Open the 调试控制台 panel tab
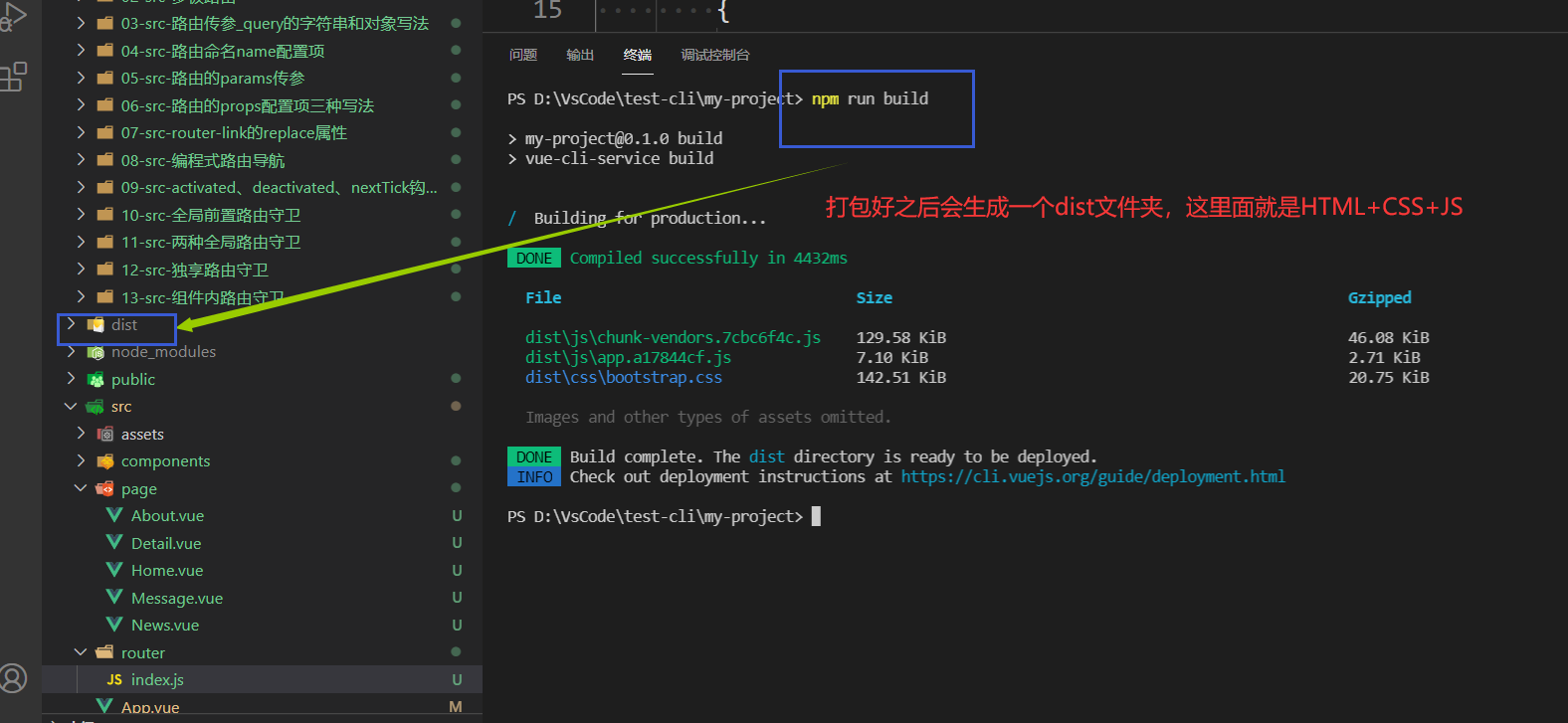Image resolution: width=1568 pixels, height=723 pixels. [x=715, y=55]
